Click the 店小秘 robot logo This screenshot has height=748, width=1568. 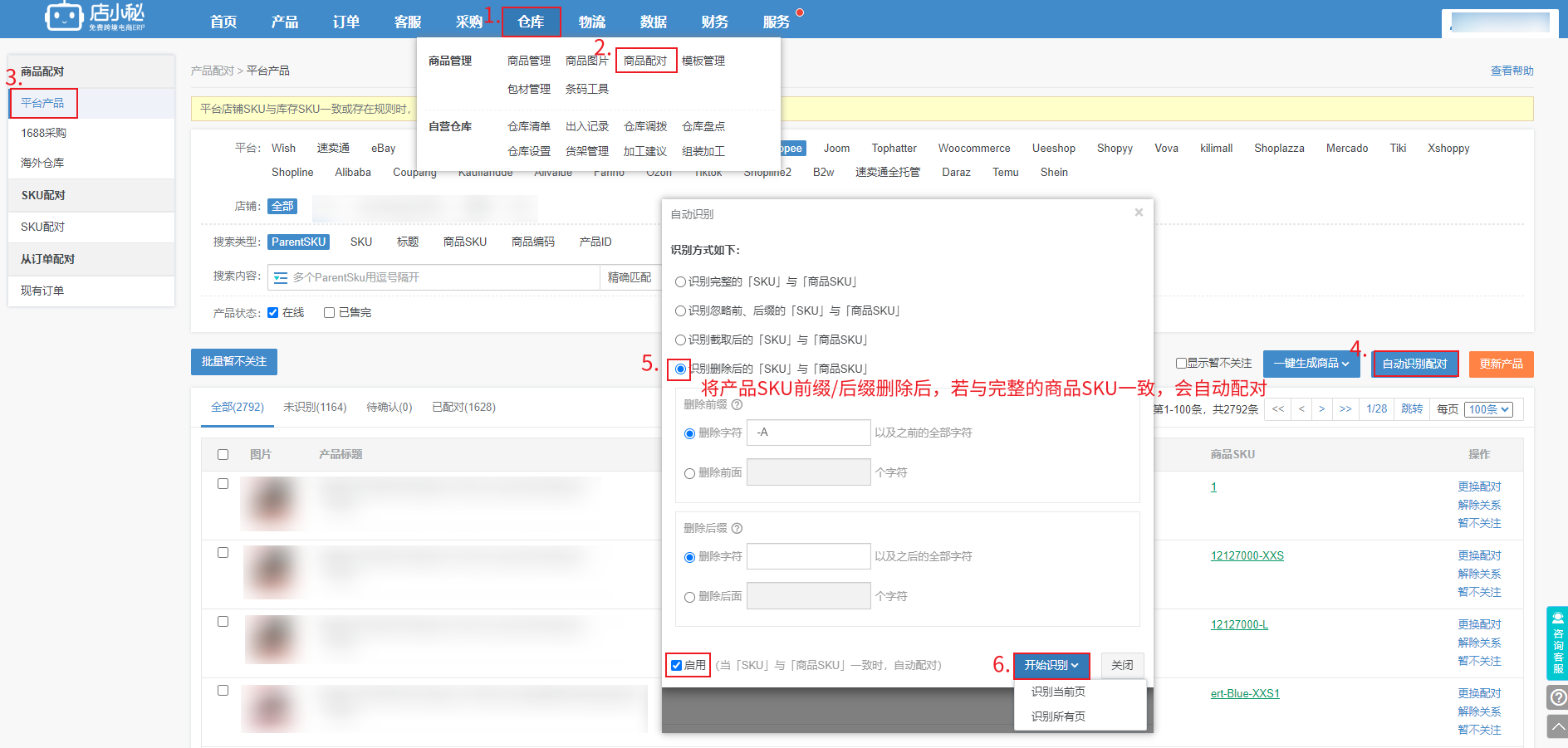[x=64, y=17]
